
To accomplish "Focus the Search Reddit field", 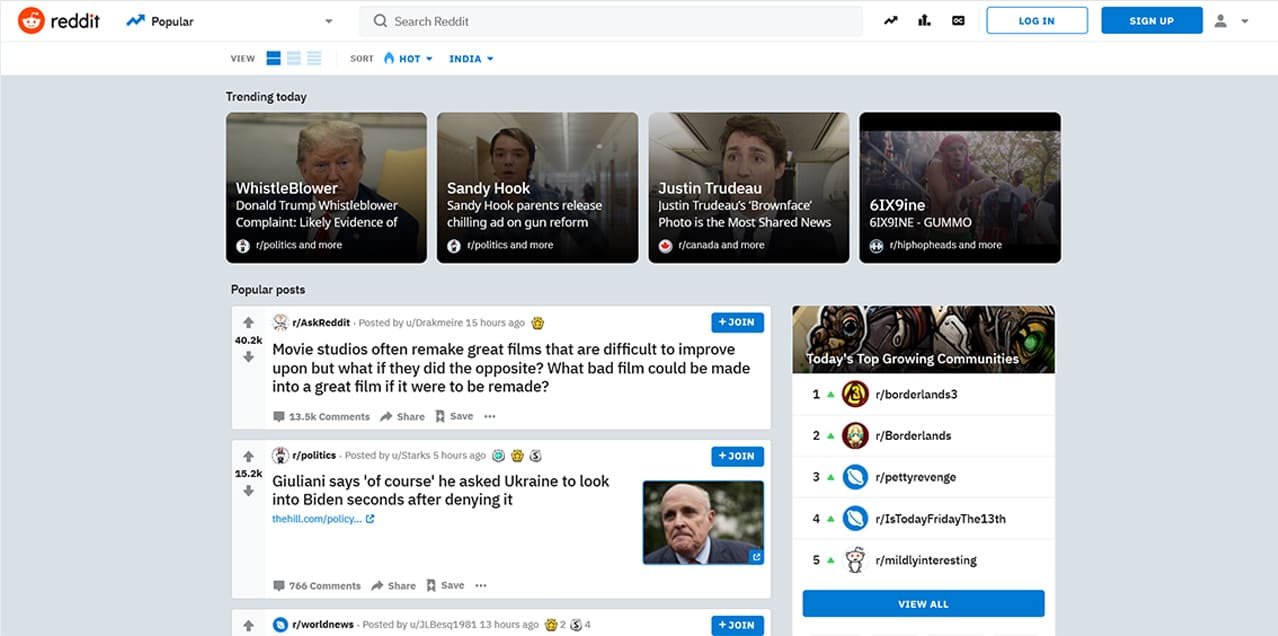I will click(x=610, y=21).
